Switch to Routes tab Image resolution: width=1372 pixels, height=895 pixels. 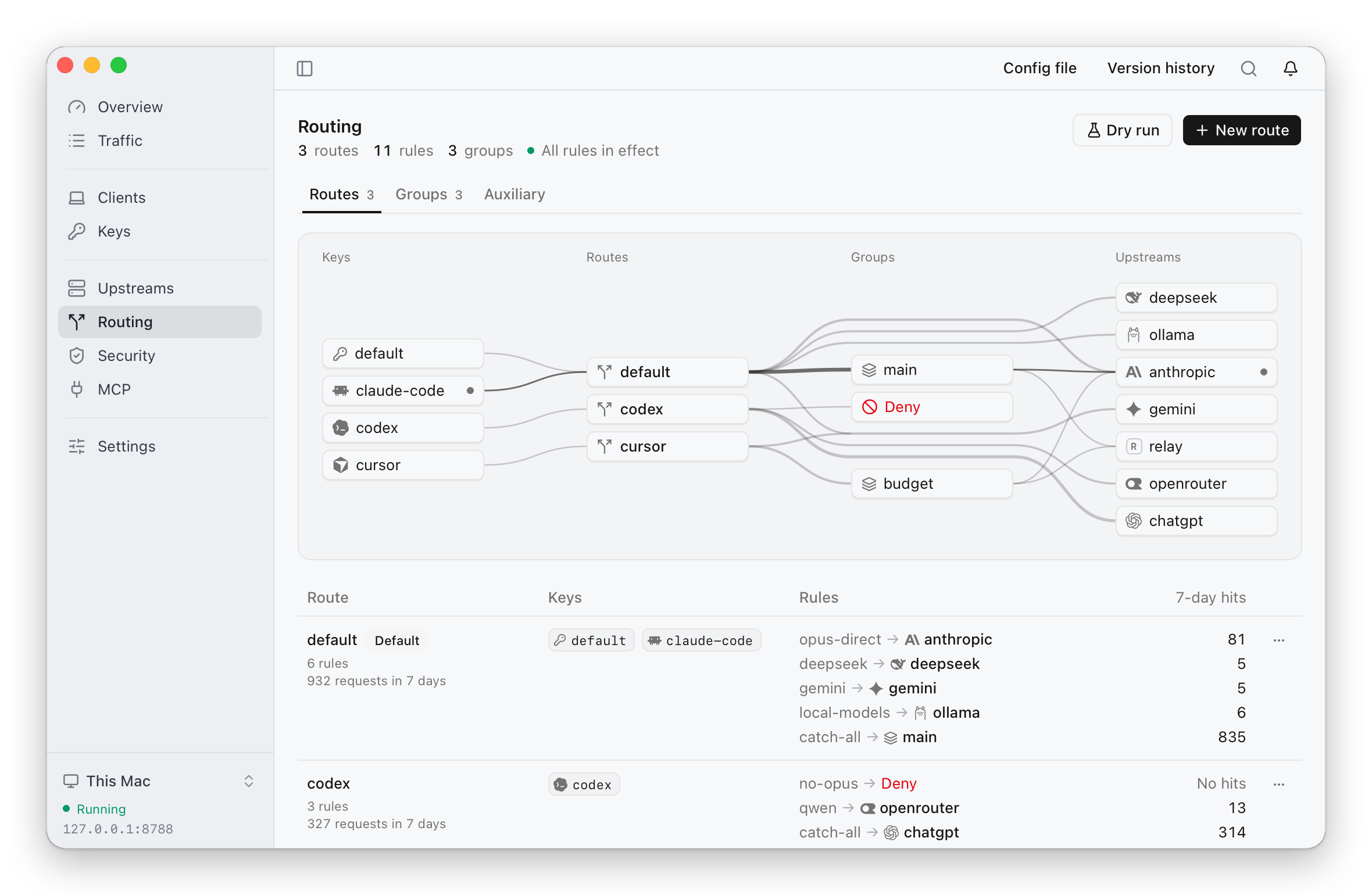point(341,195)
